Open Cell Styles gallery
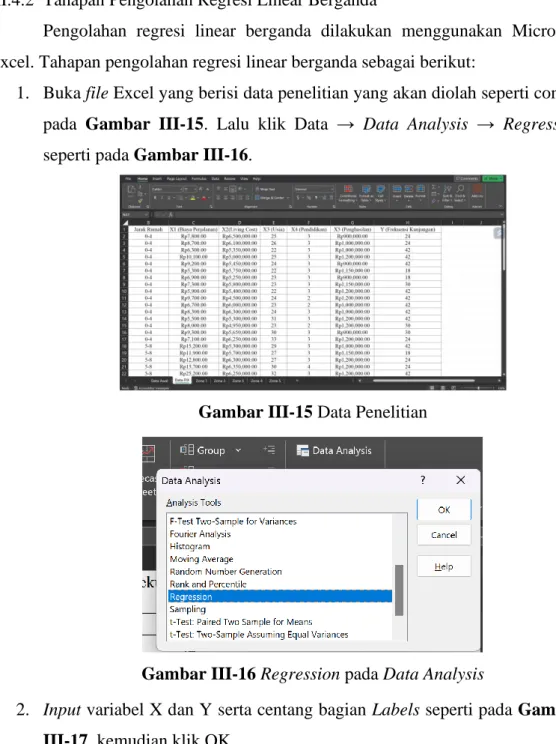556x744 pixels. coord(380,193)
